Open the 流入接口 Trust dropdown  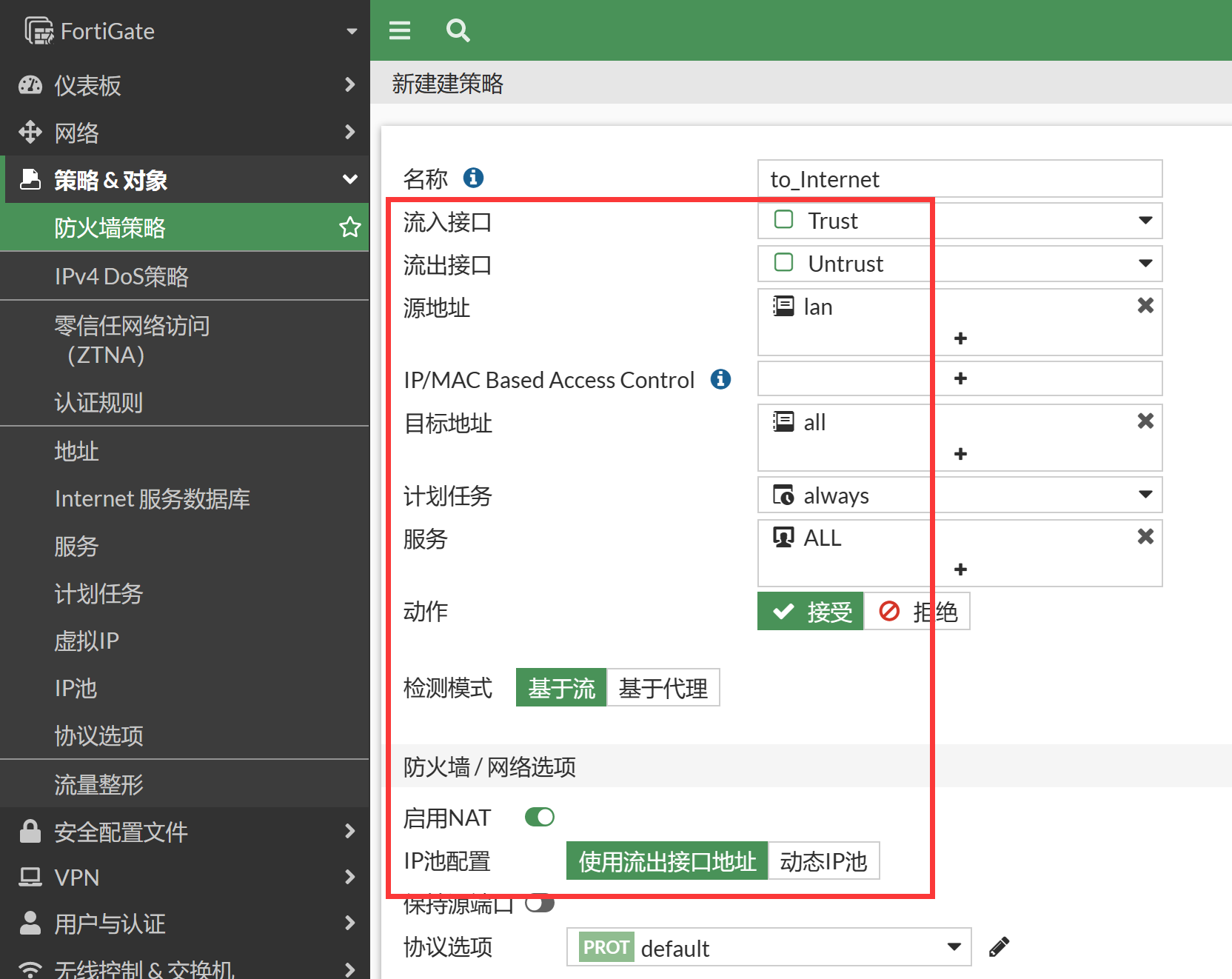pyautogui.click(x=1145, y=221)
